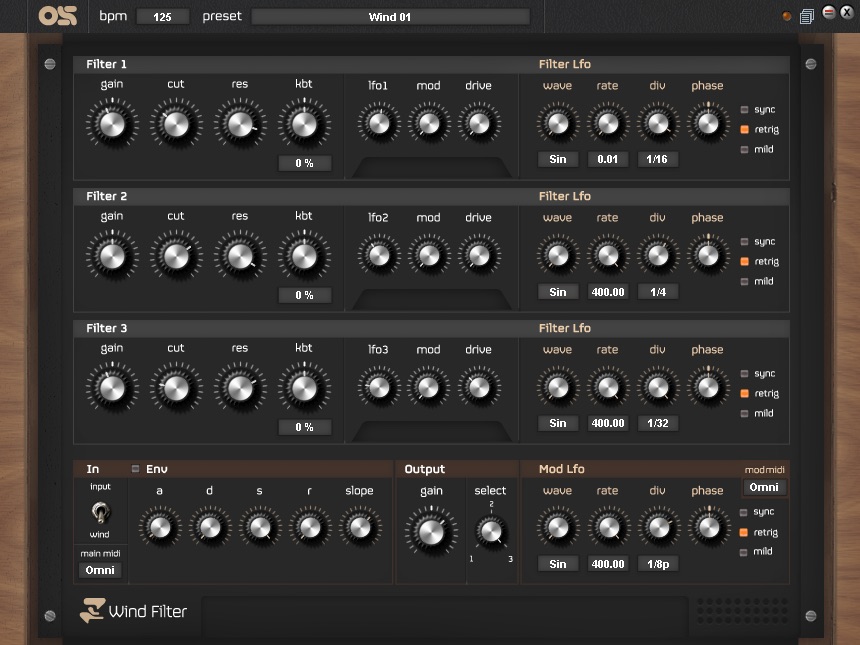Click the Filter 2 mod knob
The width and height of the screenshot is (860, 645).
pos(429,255)
